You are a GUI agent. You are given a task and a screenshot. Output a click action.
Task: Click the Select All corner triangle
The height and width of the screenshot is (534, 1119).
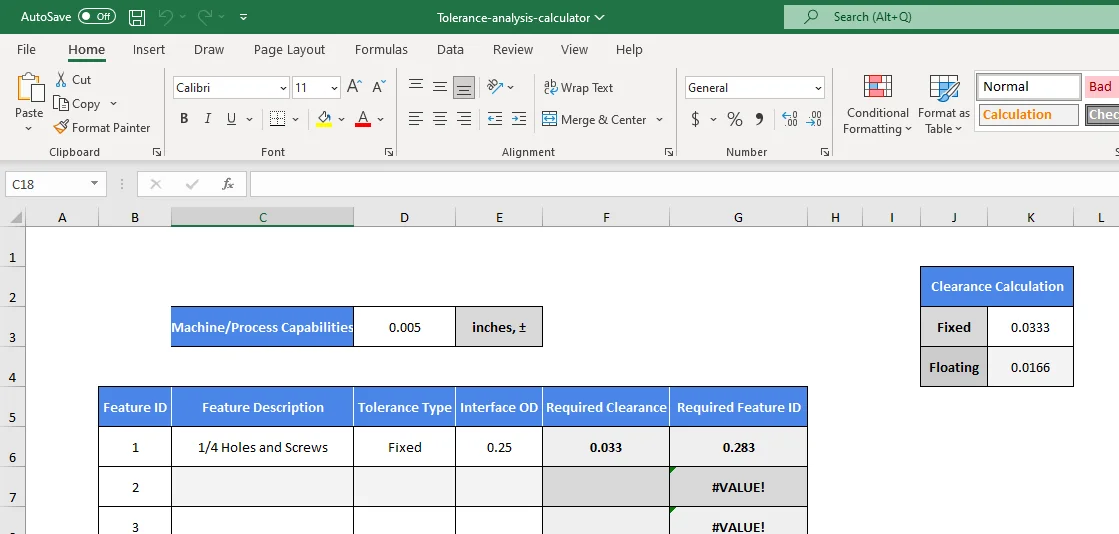[x=14, y=217]
